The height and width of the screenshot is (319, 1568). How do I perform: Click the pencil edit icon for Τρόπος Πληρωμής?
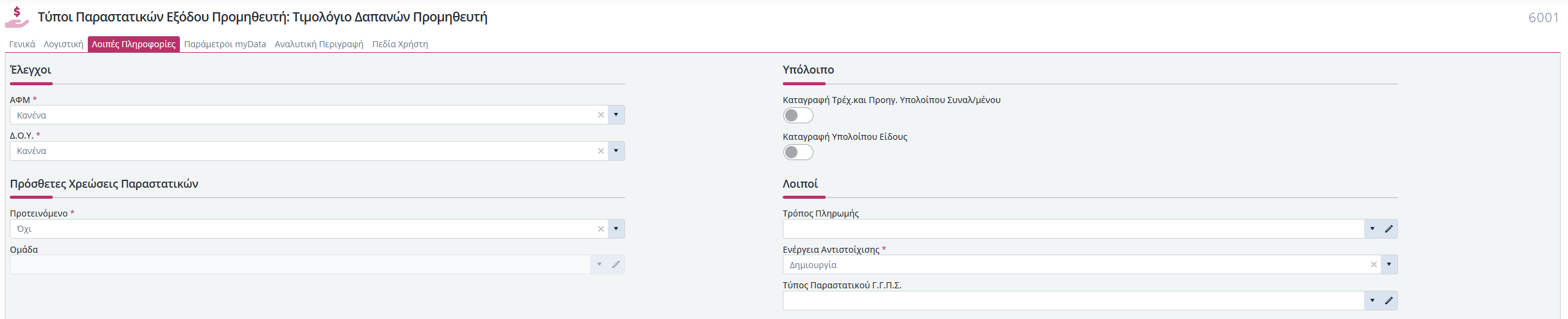pyautogui.click(x=1389, y=229)
